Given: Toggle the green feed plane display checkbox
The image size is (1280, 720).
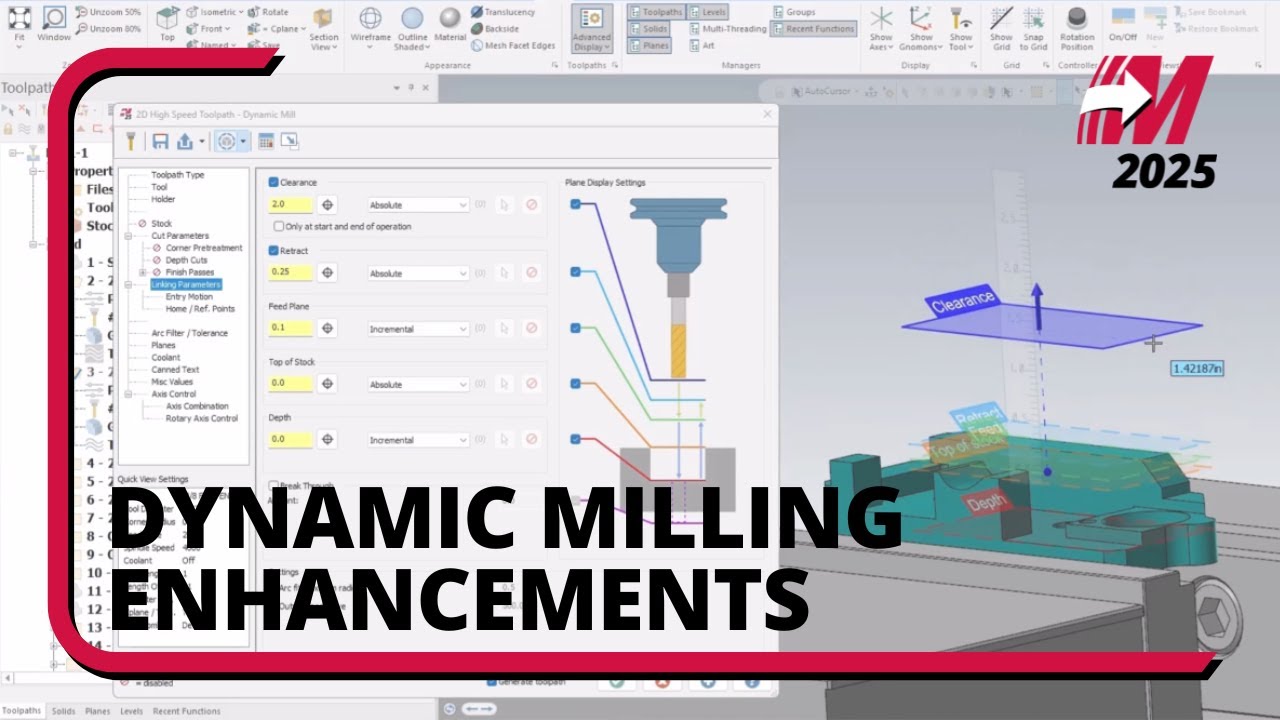Looking at the screenshot, I should point(576,328).
